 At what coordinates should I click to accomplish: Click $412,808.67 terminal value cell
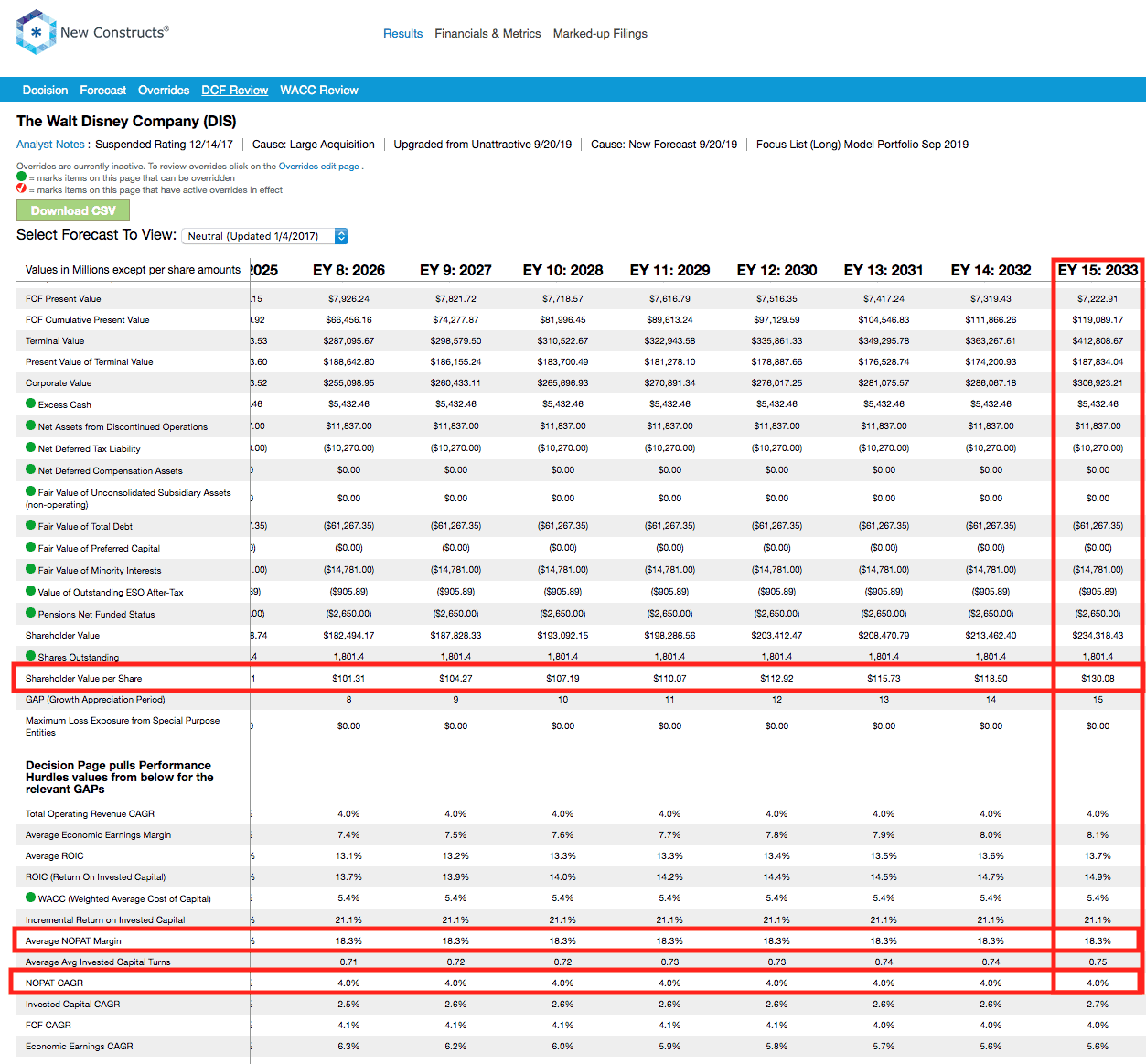1098,341
